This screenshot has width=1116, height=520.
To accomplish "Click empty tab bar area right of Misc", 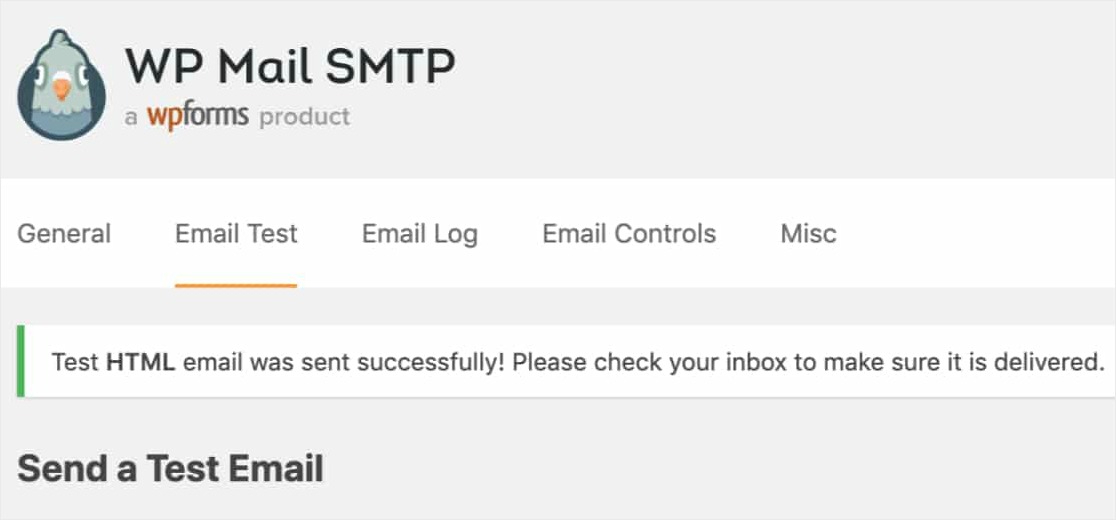I will [x=980, y=234].
